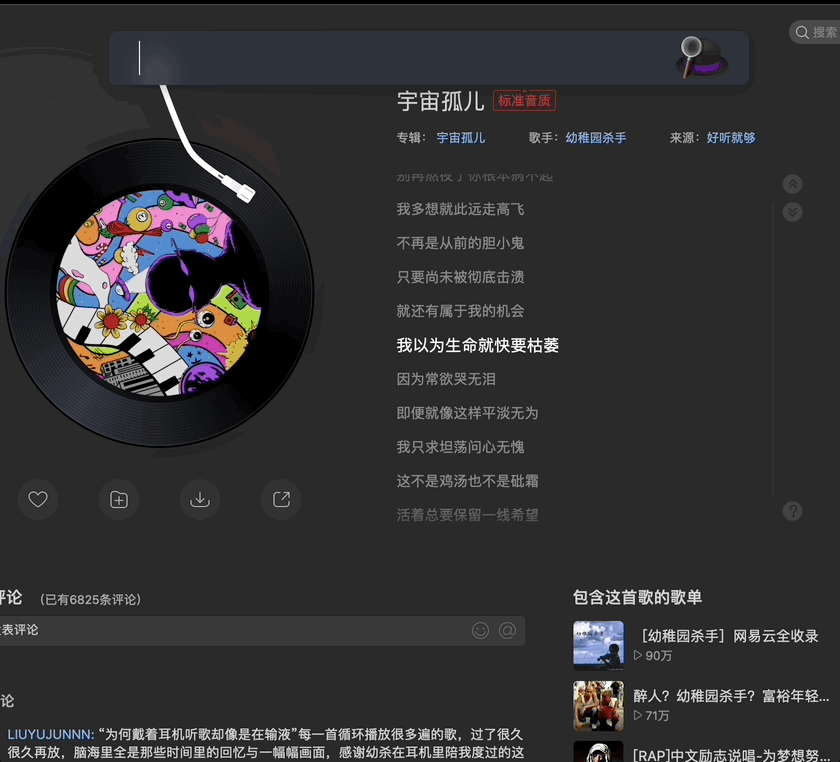Click lyric line 不再是从前的胆小鬼
This screenshot has height=762, width=840.
pos(460,243)
